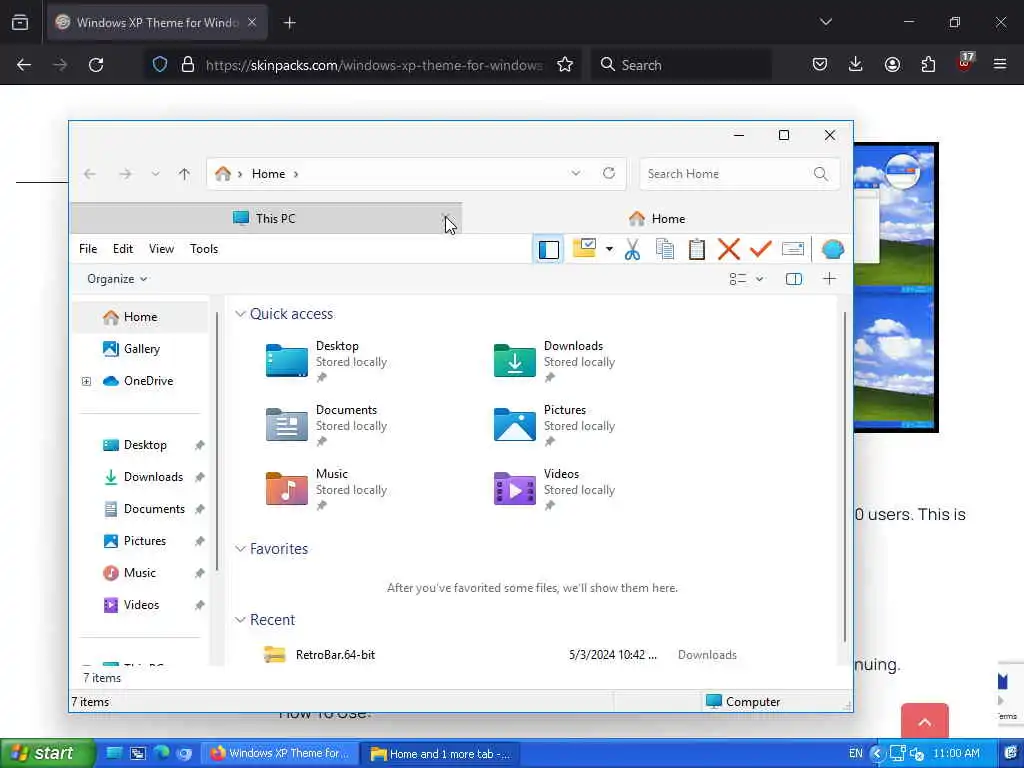Select the Videos folder in Quick access

tap(555, 488)
